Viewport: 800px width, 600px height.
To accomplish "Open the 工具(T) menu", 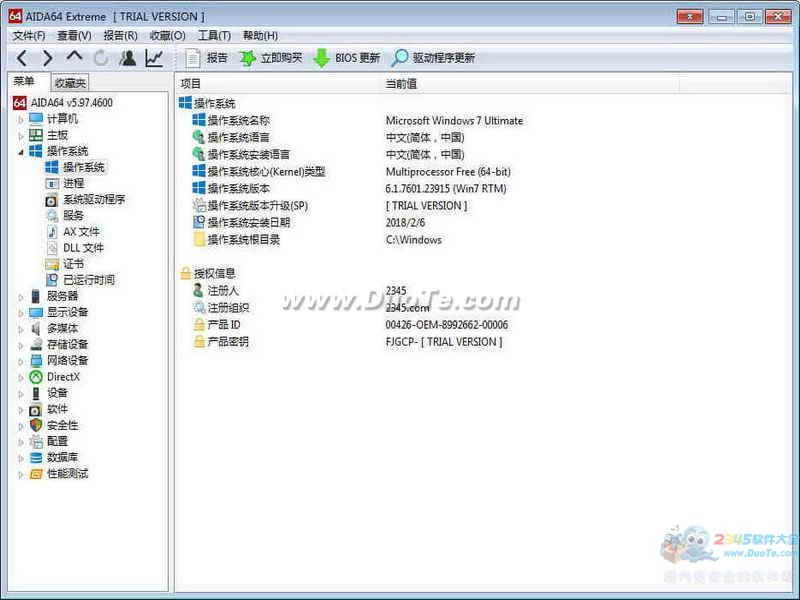I will click(214, 36).
